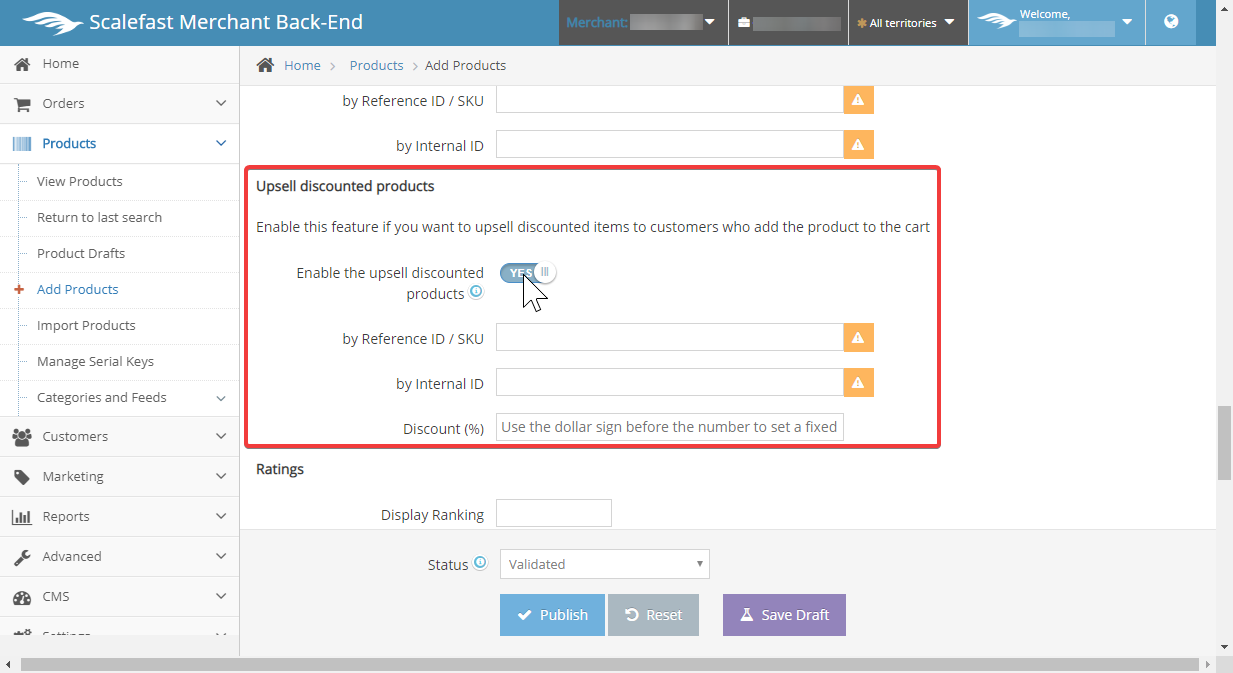Click warning icon beside upsell Internal ID field
Viewport: 1233px width, 673px height.
click(x=858, y=383)
